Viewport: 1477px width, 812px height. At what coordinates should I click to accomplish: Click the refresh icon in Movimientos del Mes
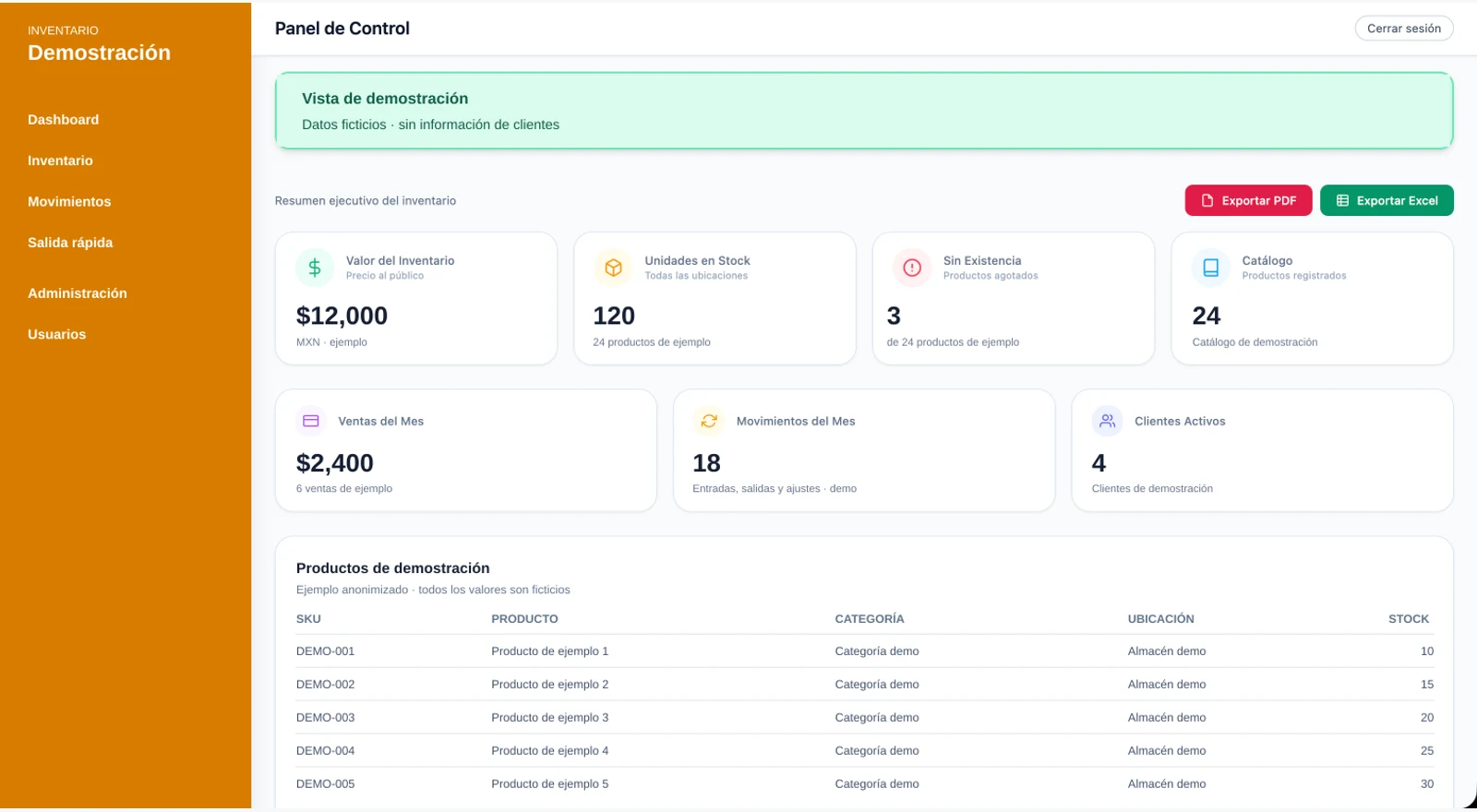point(709,421)
